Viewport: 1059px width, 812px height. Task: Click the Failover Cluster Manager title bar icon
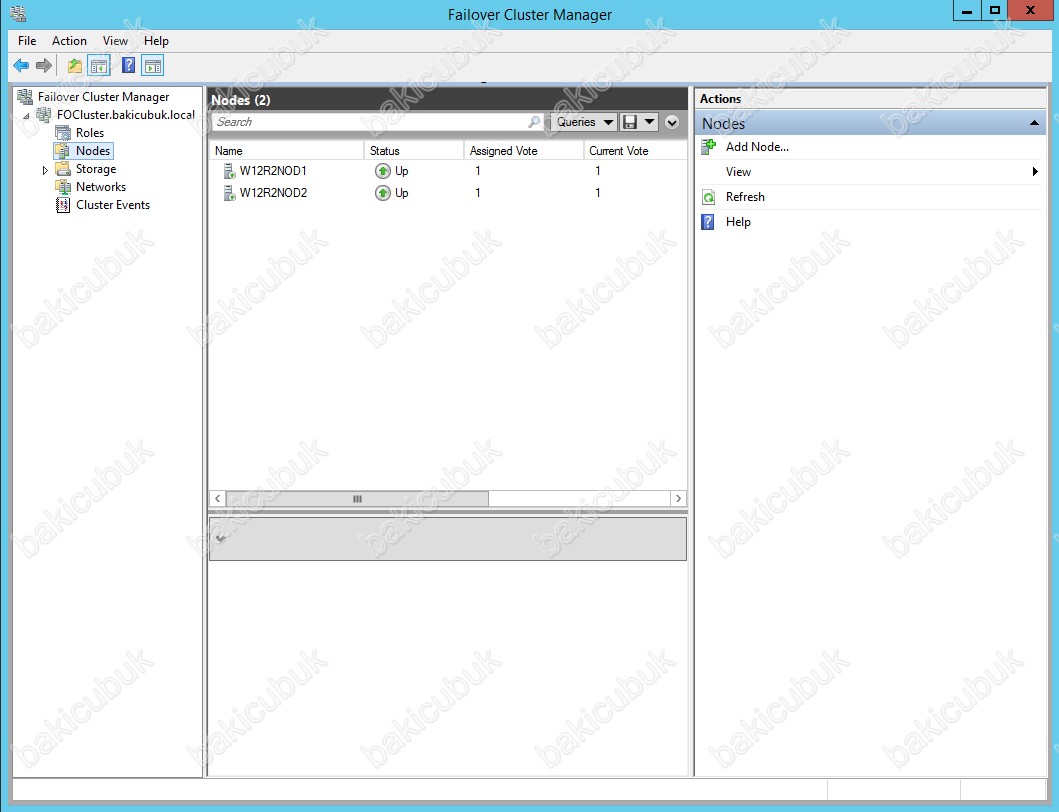click(18, 13)
